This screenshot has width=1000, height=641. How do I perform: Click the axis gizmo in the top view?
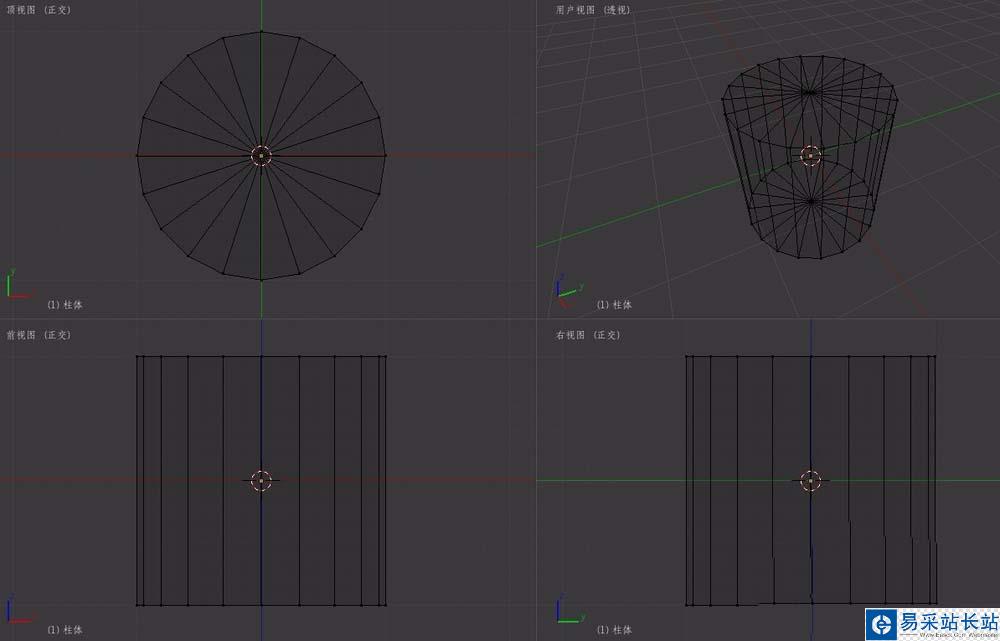click(19, 285)
